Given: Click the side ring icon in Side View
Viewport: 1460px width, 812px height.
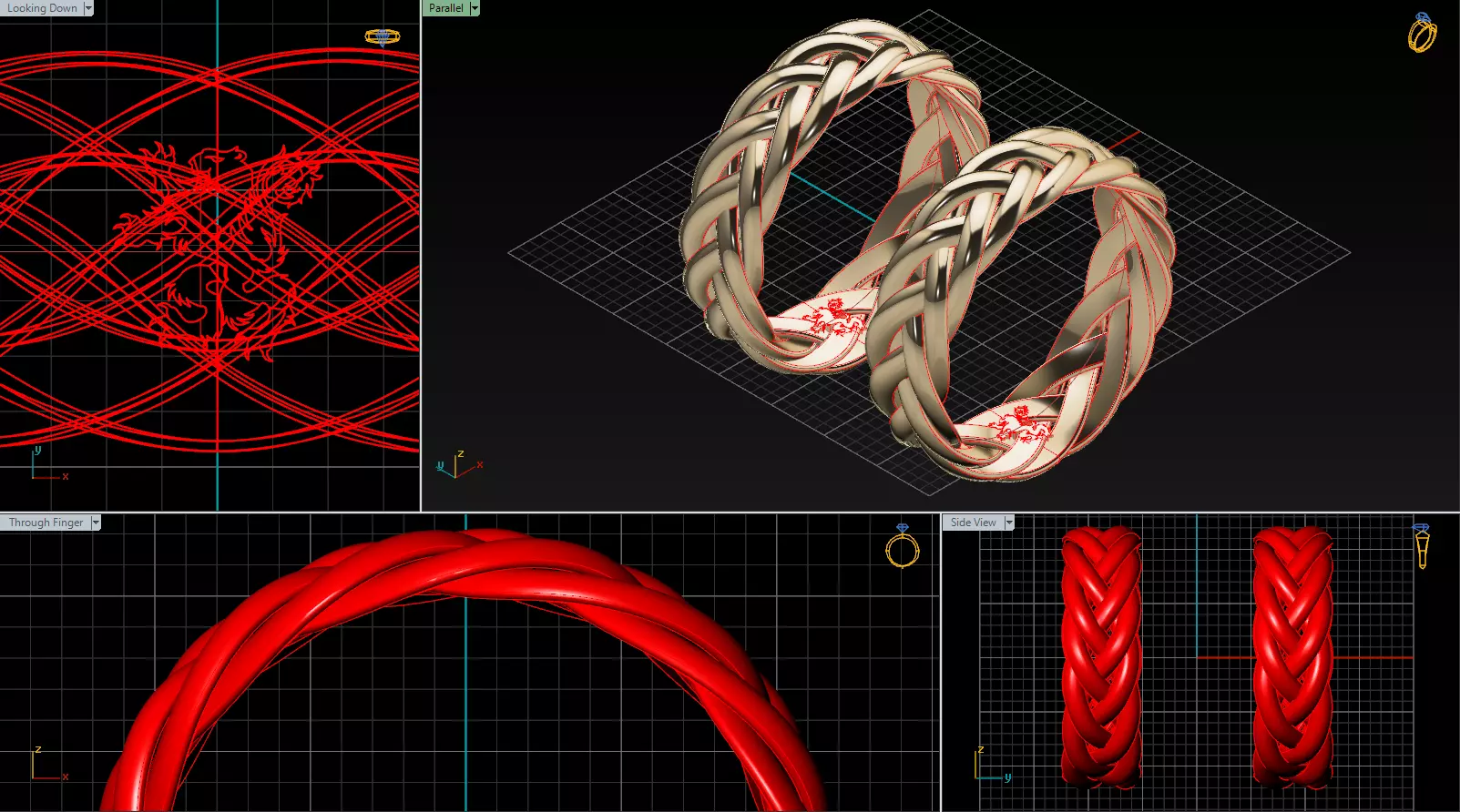Looking at the screenshot, I should (x=1421, y=546).
